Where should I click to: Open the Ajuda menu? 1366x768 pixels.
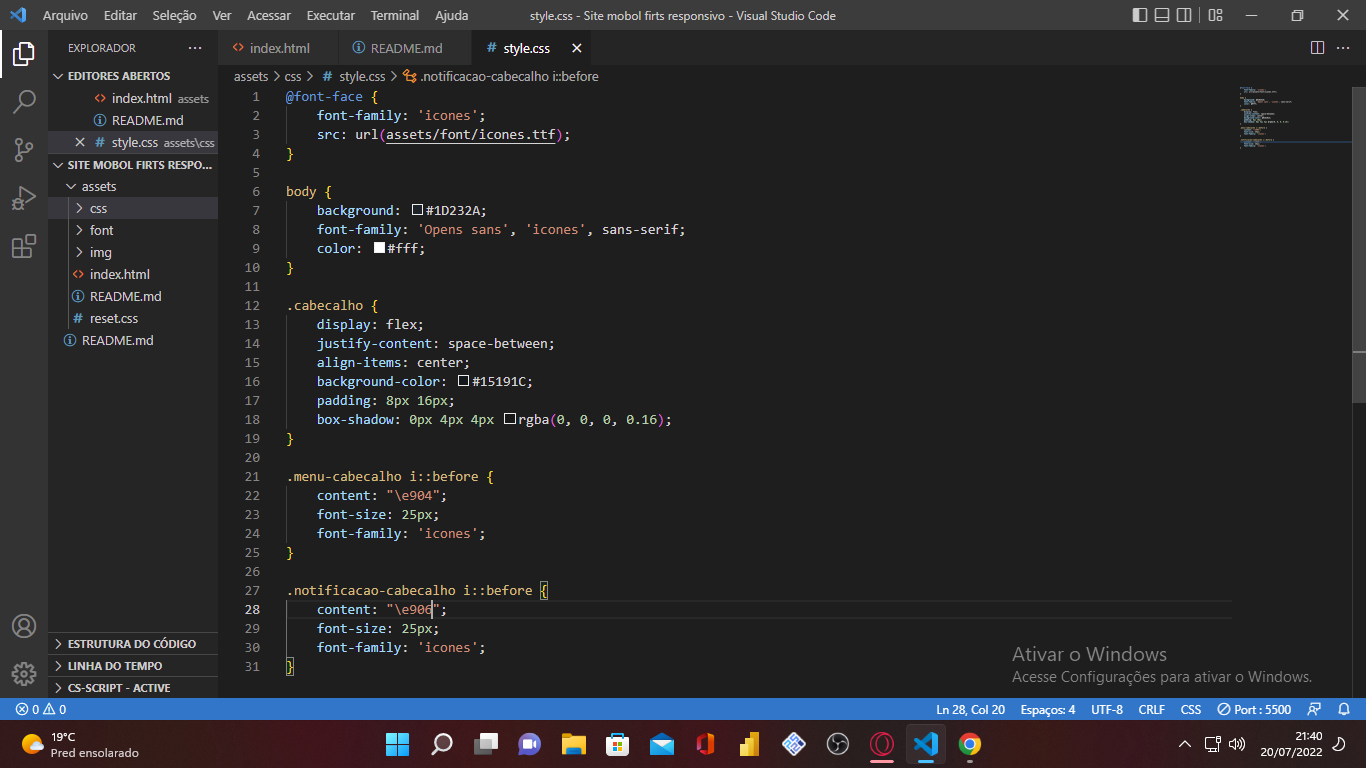452,16
